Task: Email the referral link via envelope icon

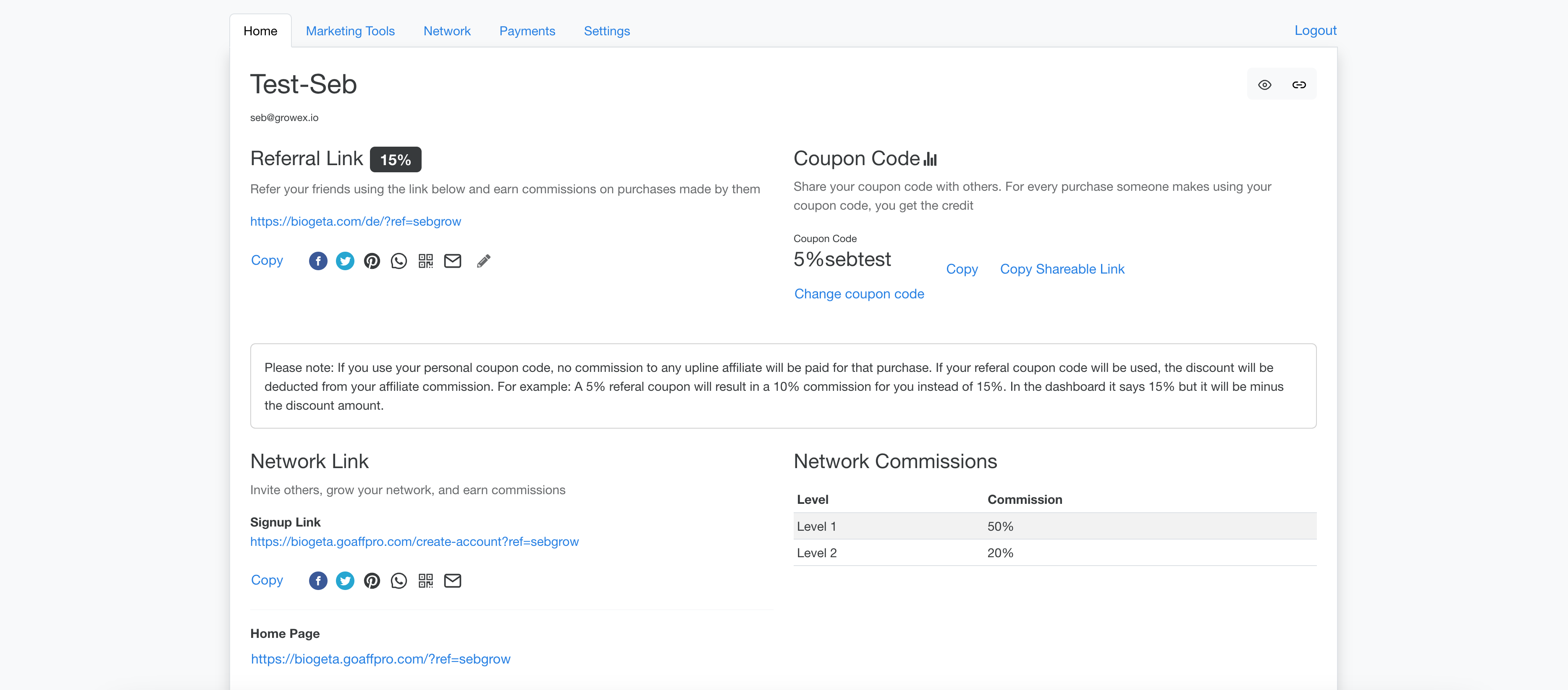Action: 452,261
